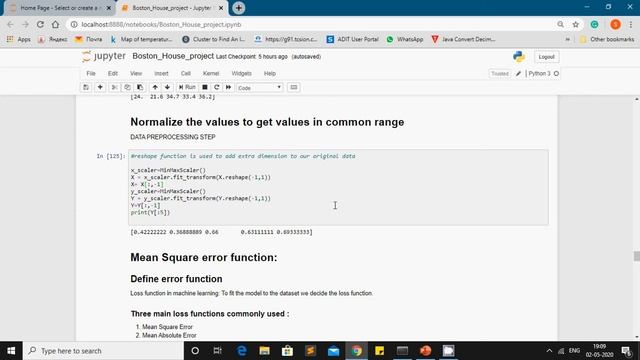Click the Python logo icon
This screenshot has width=640, height=360.
[x=519, y=56]
